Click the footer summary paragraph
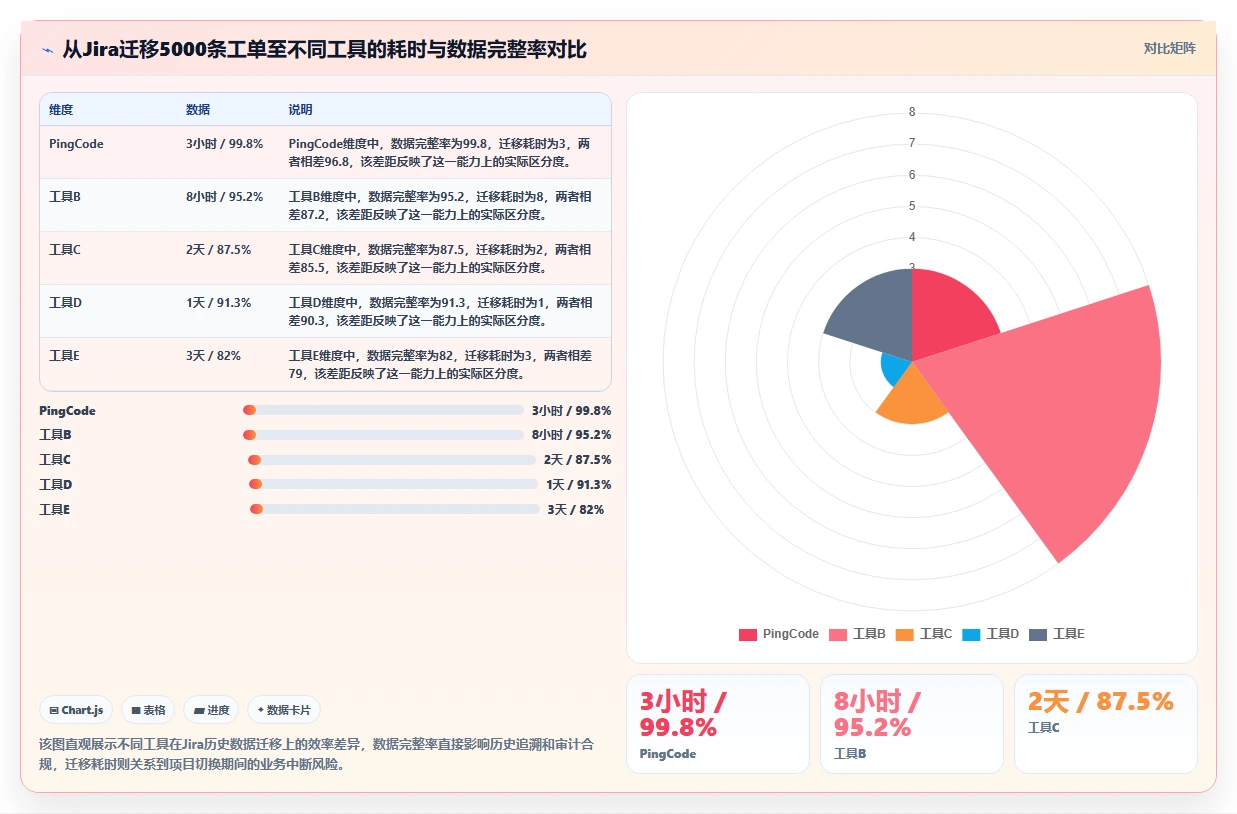 (316, 755)
